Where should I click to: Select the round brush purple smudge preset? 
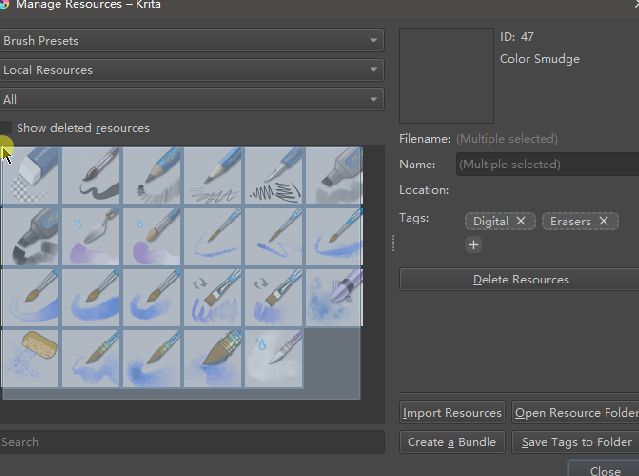point(152,236)
